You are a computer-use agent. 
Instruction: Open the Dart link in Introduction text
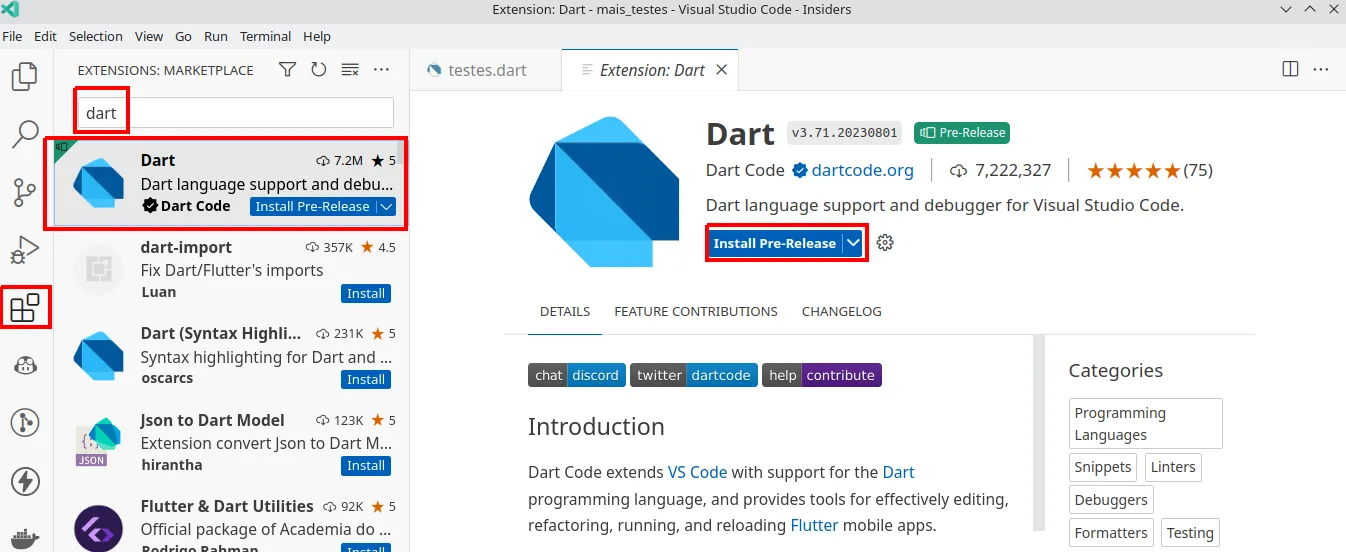(x=898, y=472)
